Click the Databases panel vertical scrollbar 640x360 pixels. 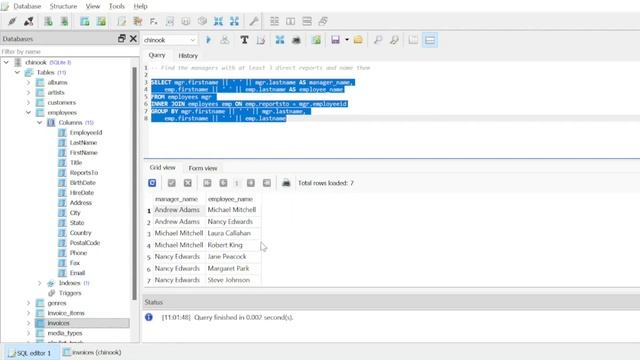coord(134,183)
